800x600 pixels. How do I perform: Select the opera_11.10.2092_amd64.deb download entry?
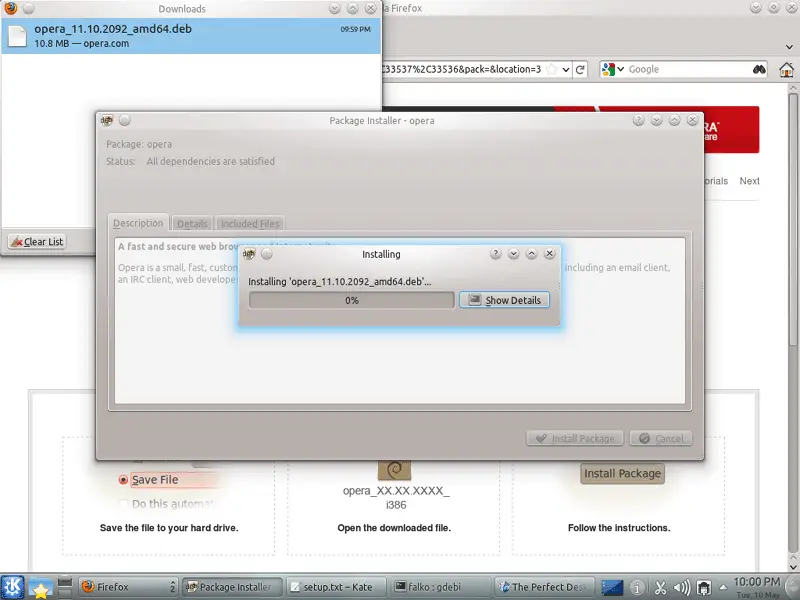pyautogui.click(x=191, y=36)
